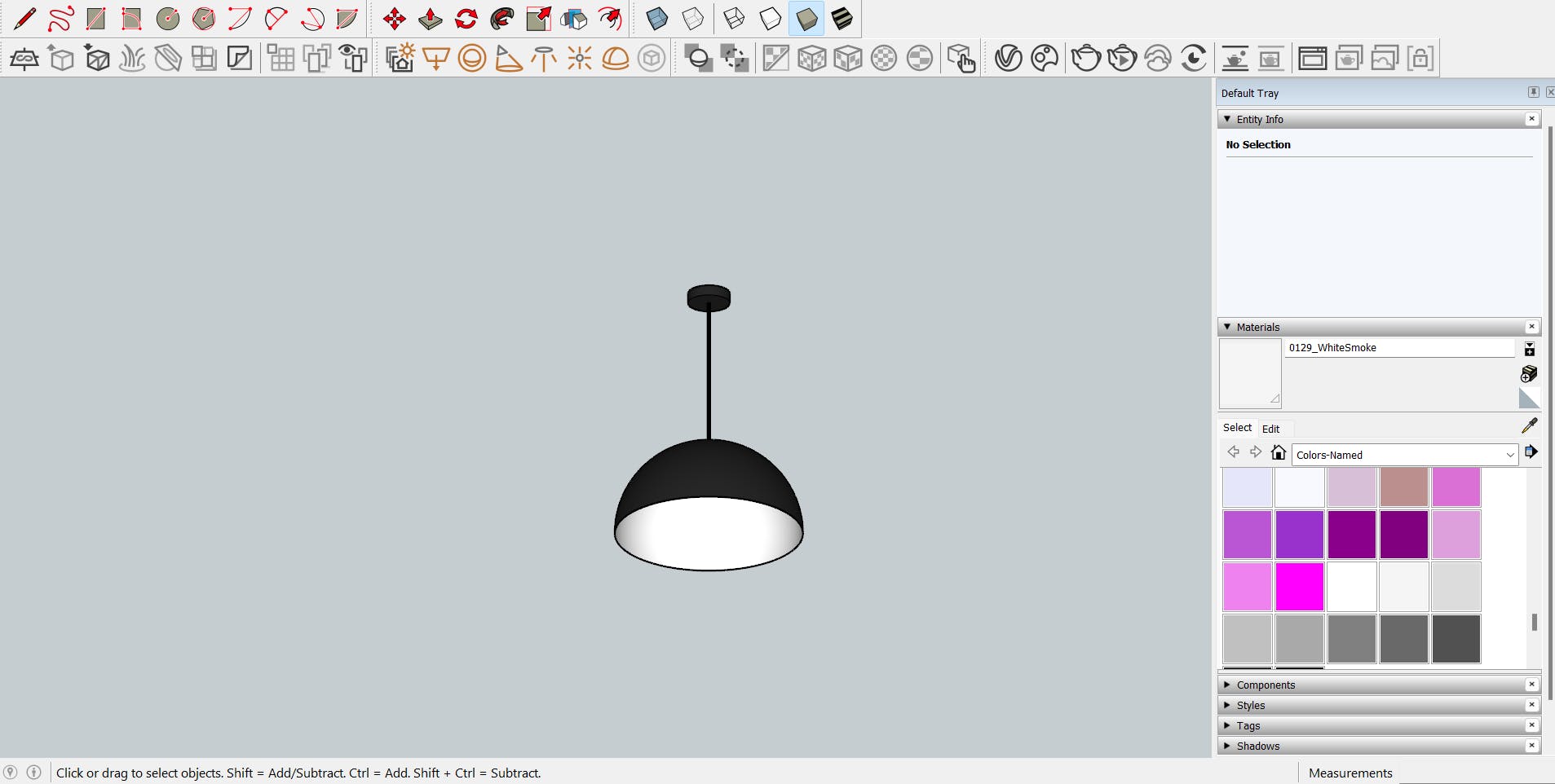Open the Colors-Named library dropdown
Viewport: 1555px width, 784px height.
tap(1404, 455)
